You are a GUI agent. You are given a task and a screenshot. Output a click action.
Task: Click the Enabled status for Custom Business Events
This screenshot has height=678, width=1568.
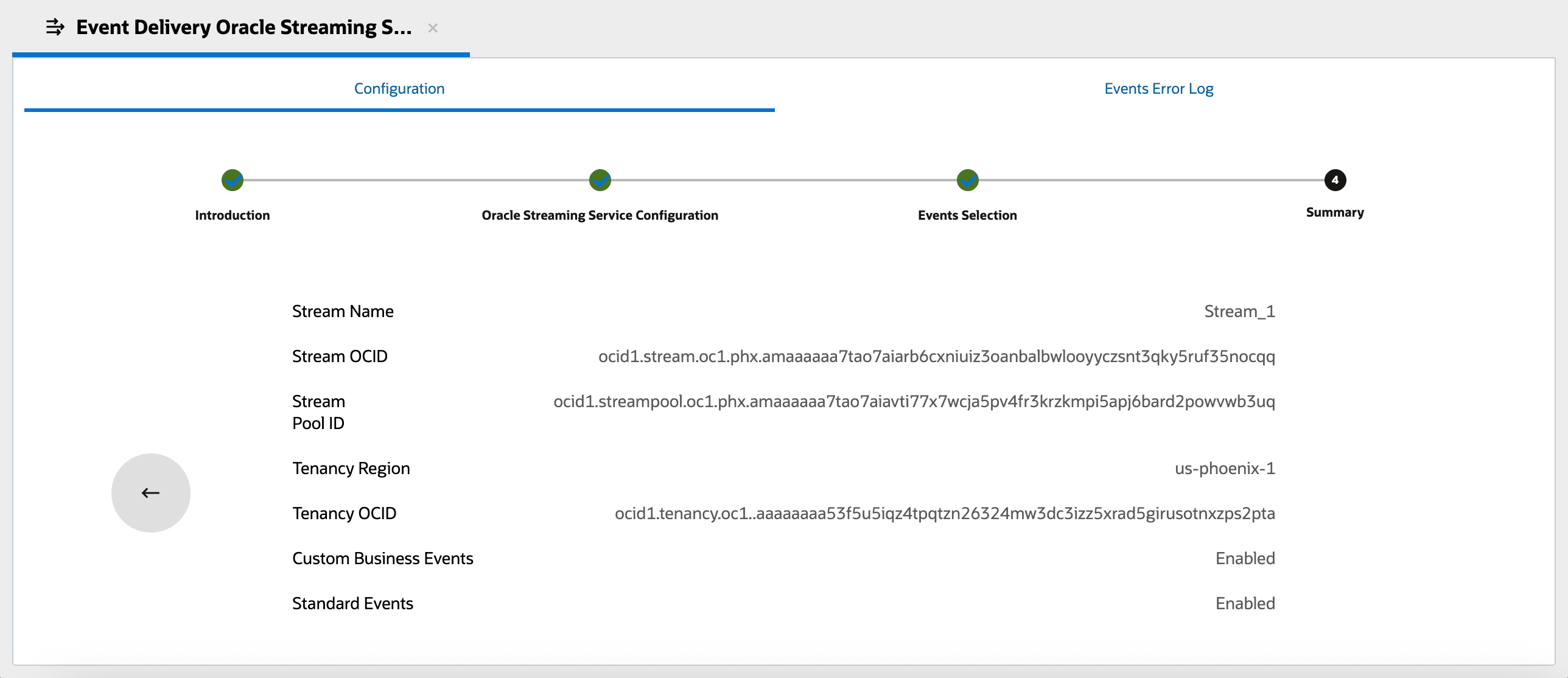[x=1244, y=557]
